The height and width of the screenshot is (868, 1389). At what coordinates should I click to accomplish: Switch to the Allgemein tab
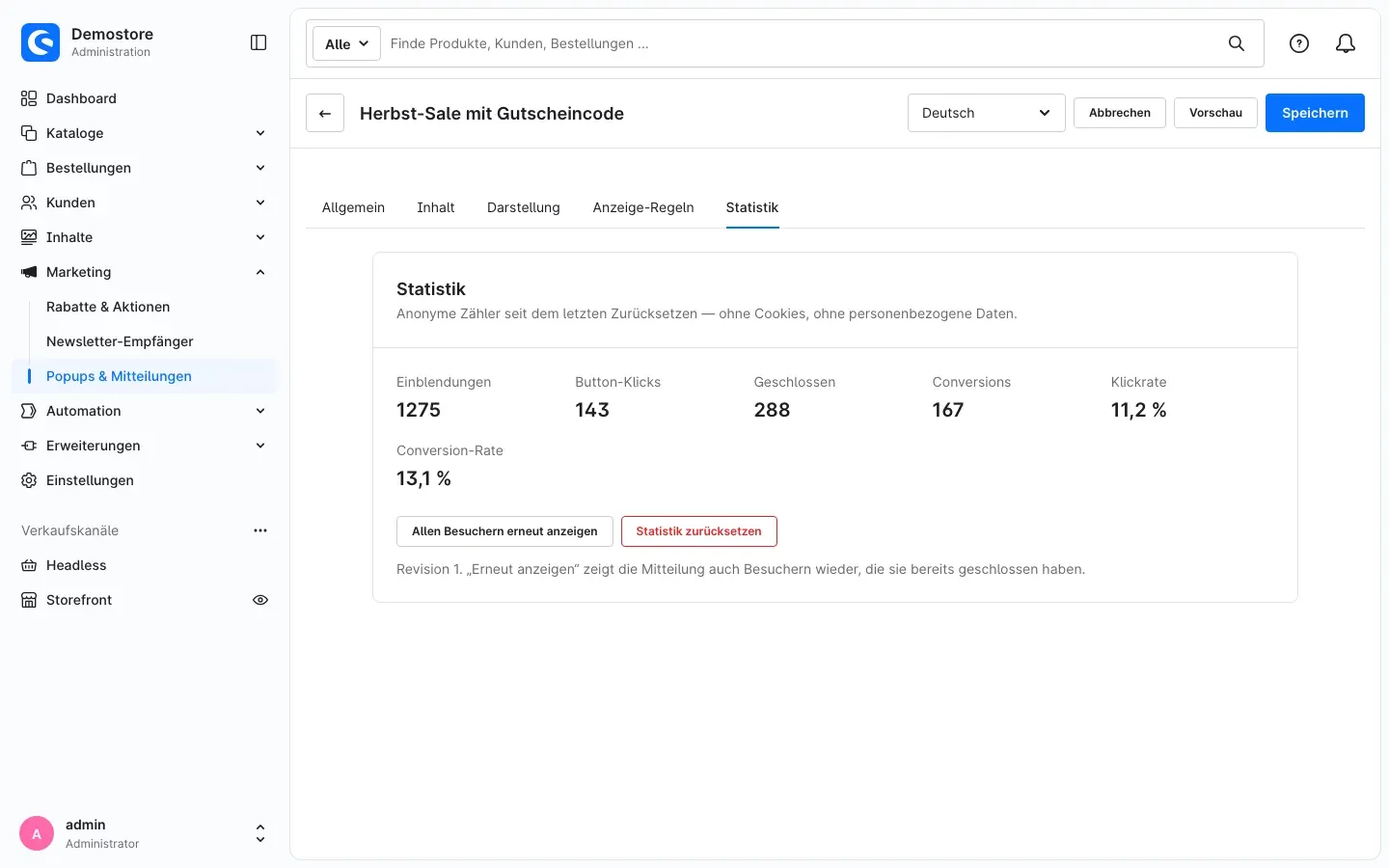coord(353,207)
